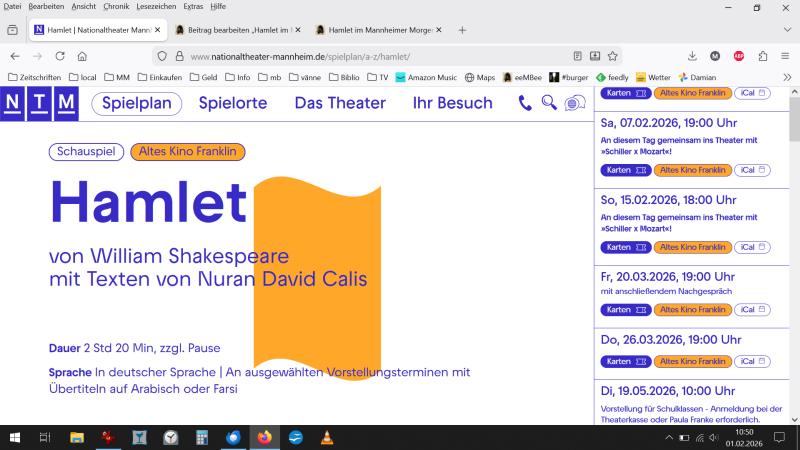Bookmark this page using the star icon
The width and height of the screenshot is (800, 450).
[x=612, y=56]
